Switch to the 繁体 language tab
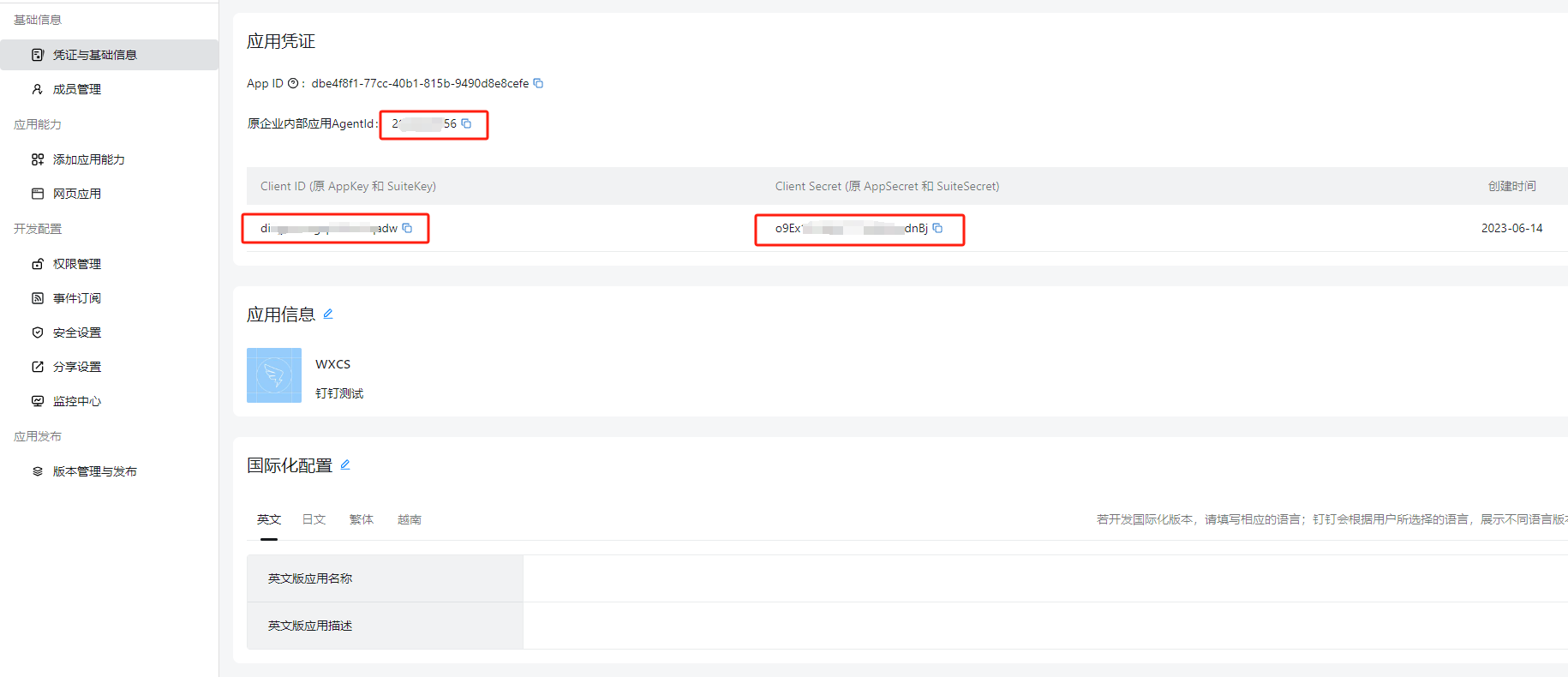Screen dimensions: 1568x677 (362, 519)
